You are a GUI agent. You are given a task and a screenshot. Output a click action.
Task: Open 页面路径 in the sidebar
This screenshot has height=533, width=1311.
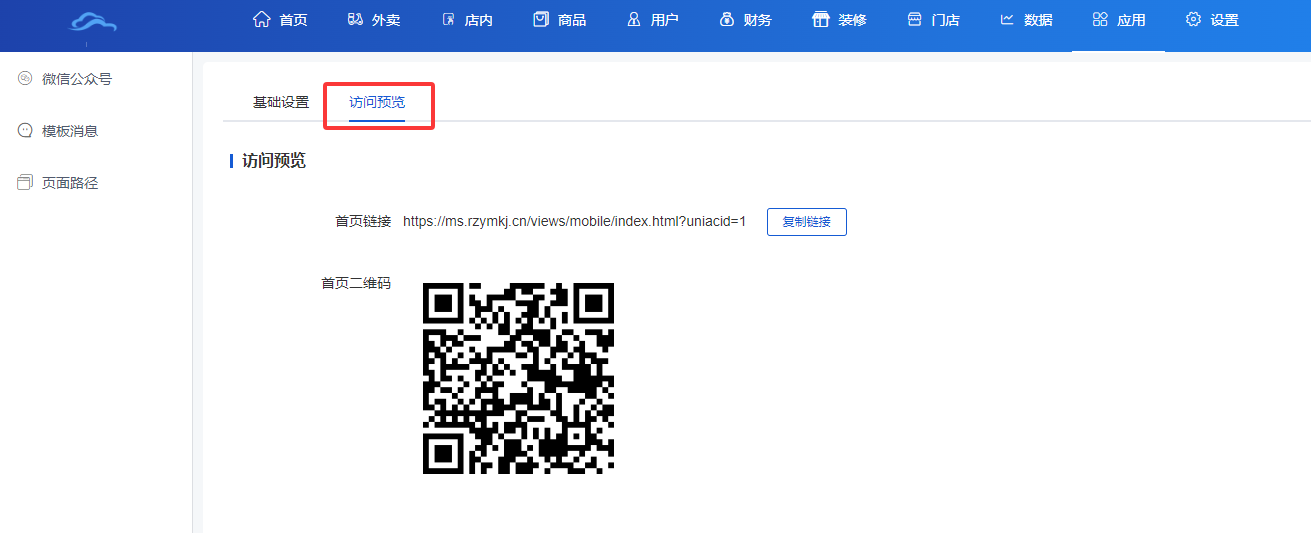(x=70, y=183)
